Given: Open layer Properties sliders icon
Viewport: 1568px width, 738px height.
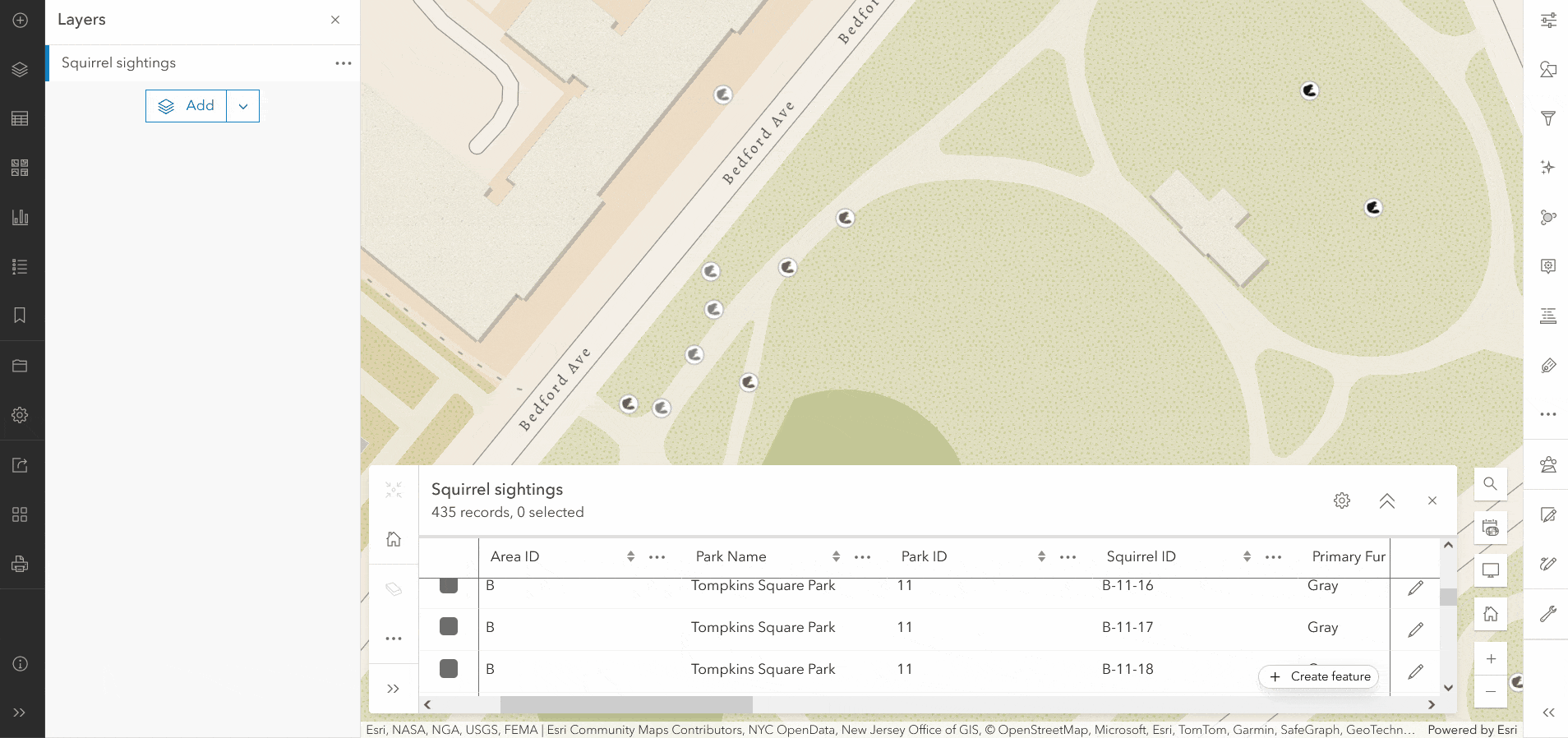Looking at the screenshot, I should [x=1548, y=21].
